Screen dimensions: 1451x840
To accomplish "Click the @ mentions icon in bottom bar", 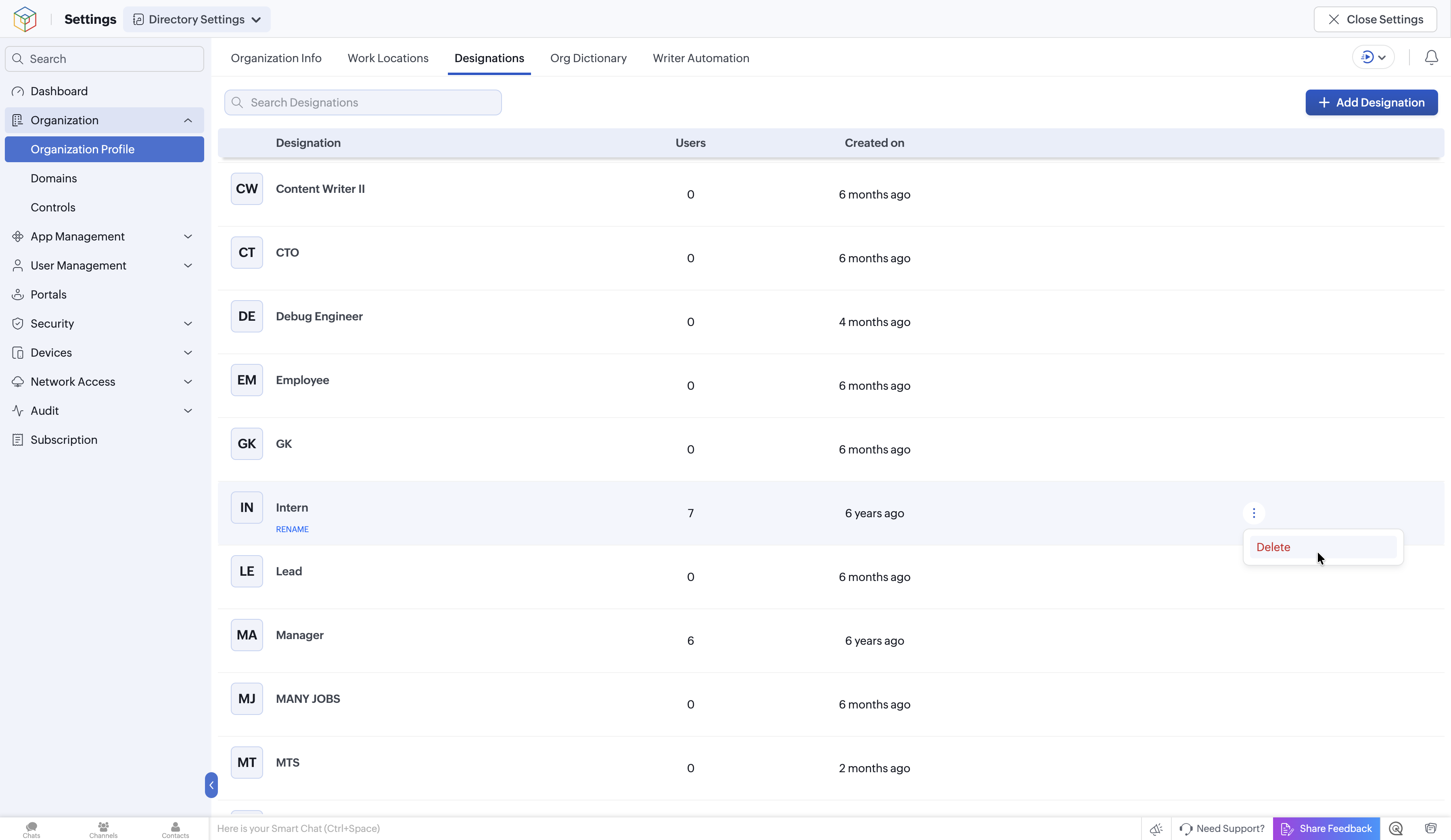I will coord(1396,828).
